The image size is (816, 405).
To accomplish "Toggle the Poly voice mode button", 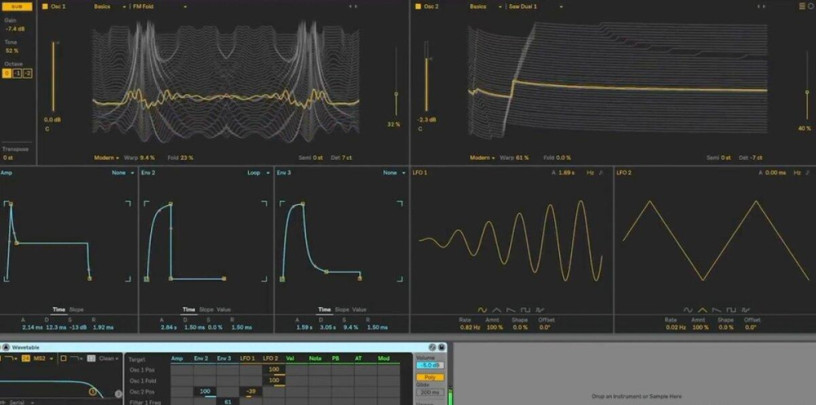I will [x=430, y=377].
